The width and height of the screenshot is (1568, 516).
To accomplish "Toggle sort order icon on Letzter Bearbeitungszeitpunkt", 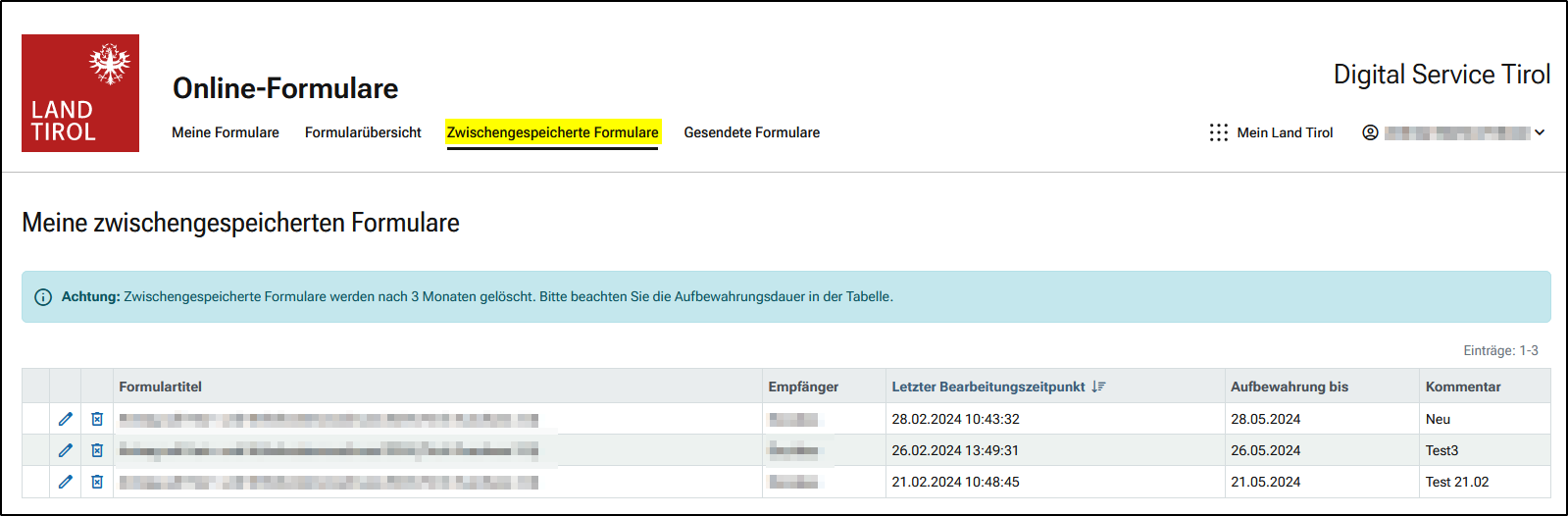I will pos(1098,387).
